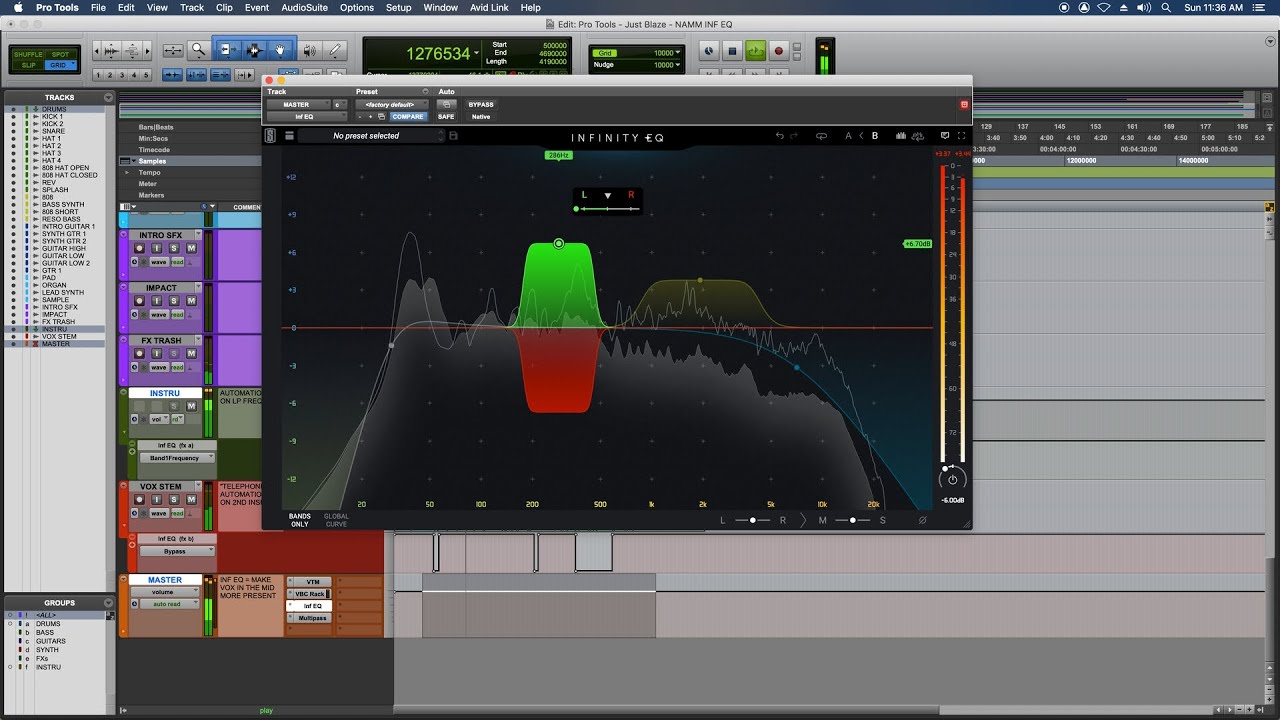The image size is (1280, 720).
Task: Click the M/S balance slider handle
Action: click(853, 520)
